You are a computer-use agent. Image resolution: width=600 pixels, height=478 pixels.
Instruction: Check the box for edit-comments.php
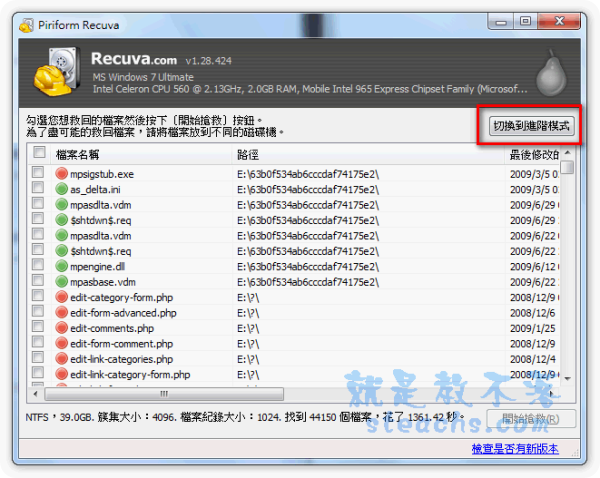38,326
